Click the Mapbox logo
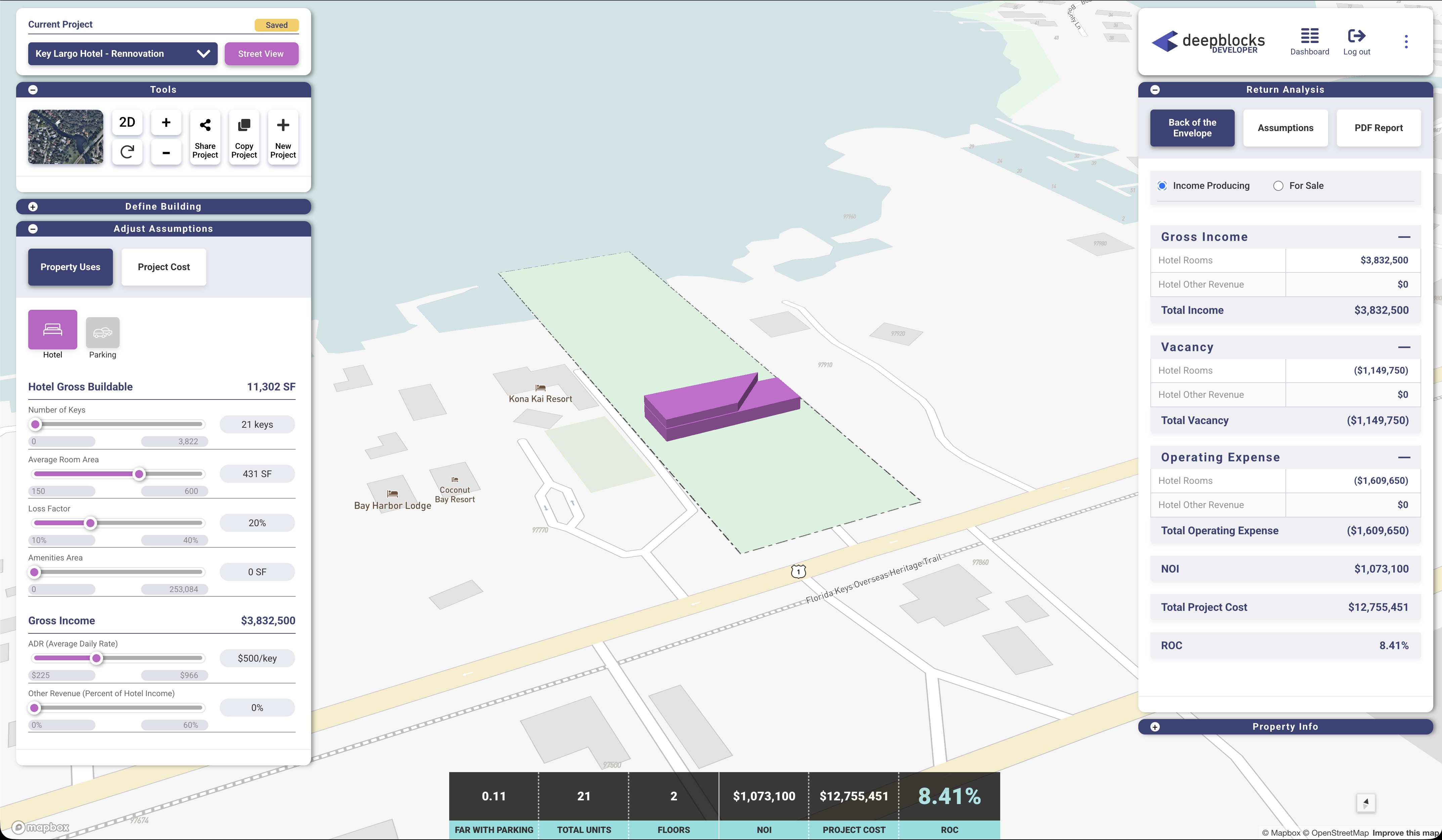Viewport: 1442px width, 840px height. click(41, 827)
